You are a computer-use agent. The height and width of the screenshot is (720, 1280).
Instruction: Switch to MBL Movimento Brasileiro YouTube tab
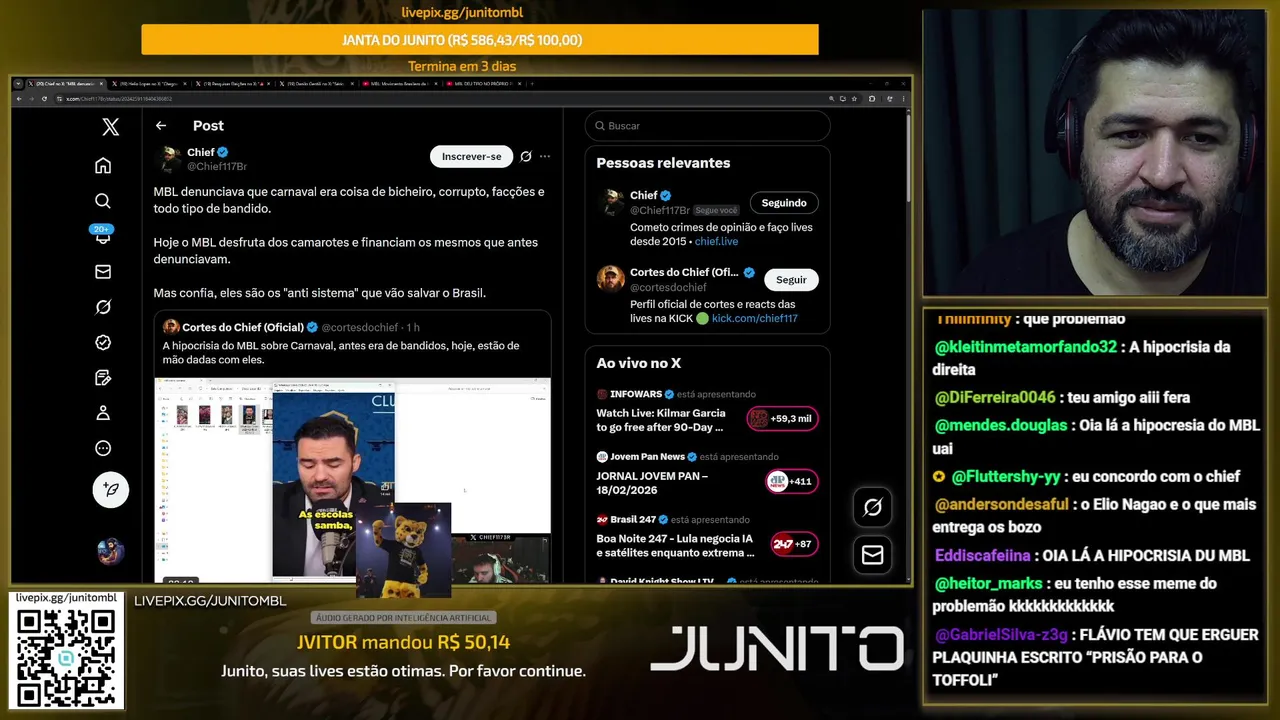401,84
